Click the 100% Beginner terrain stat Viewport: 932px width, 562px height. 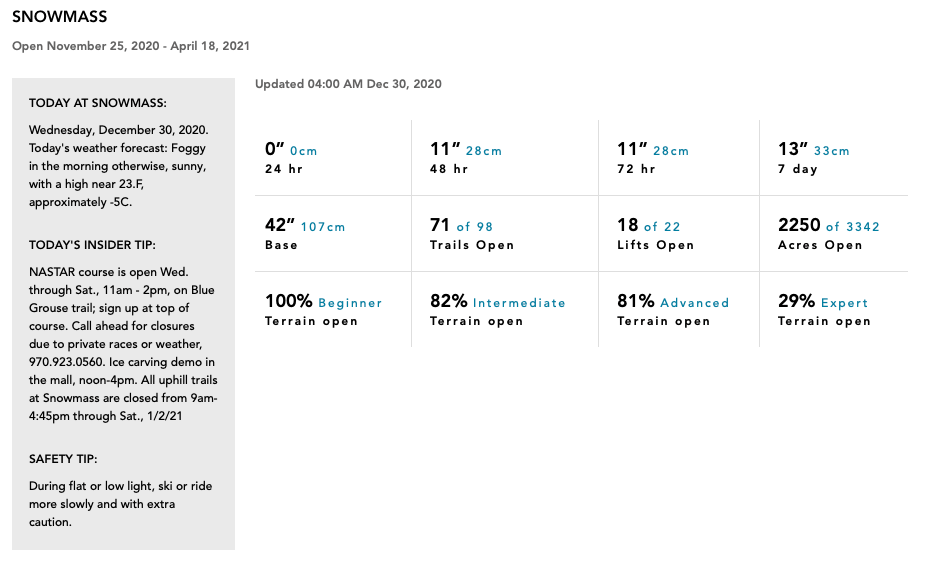(x=323, y=310)
